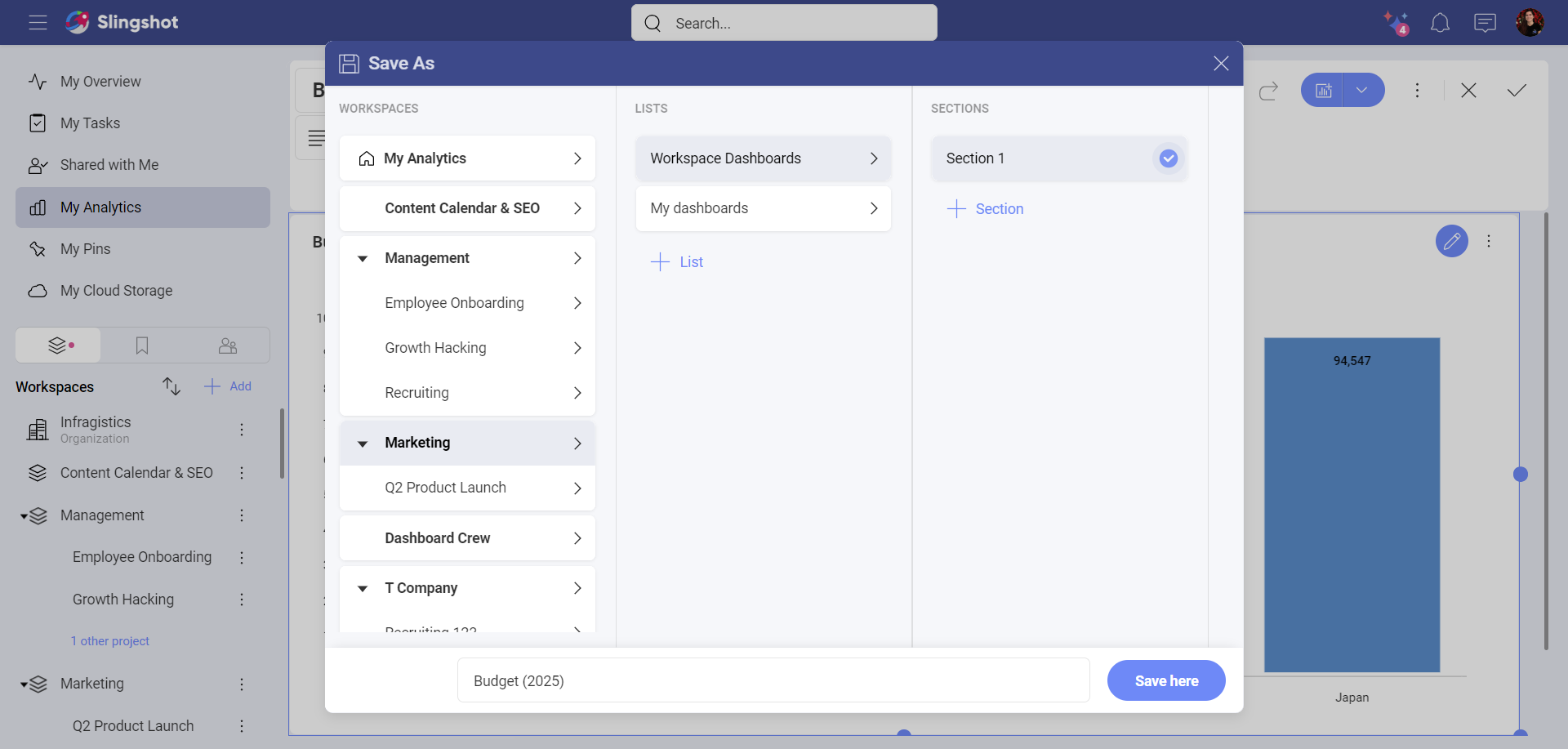Screen dimensions: 1568x749
Task: Show 1 other project link
Action: click(x=110, y=641)
